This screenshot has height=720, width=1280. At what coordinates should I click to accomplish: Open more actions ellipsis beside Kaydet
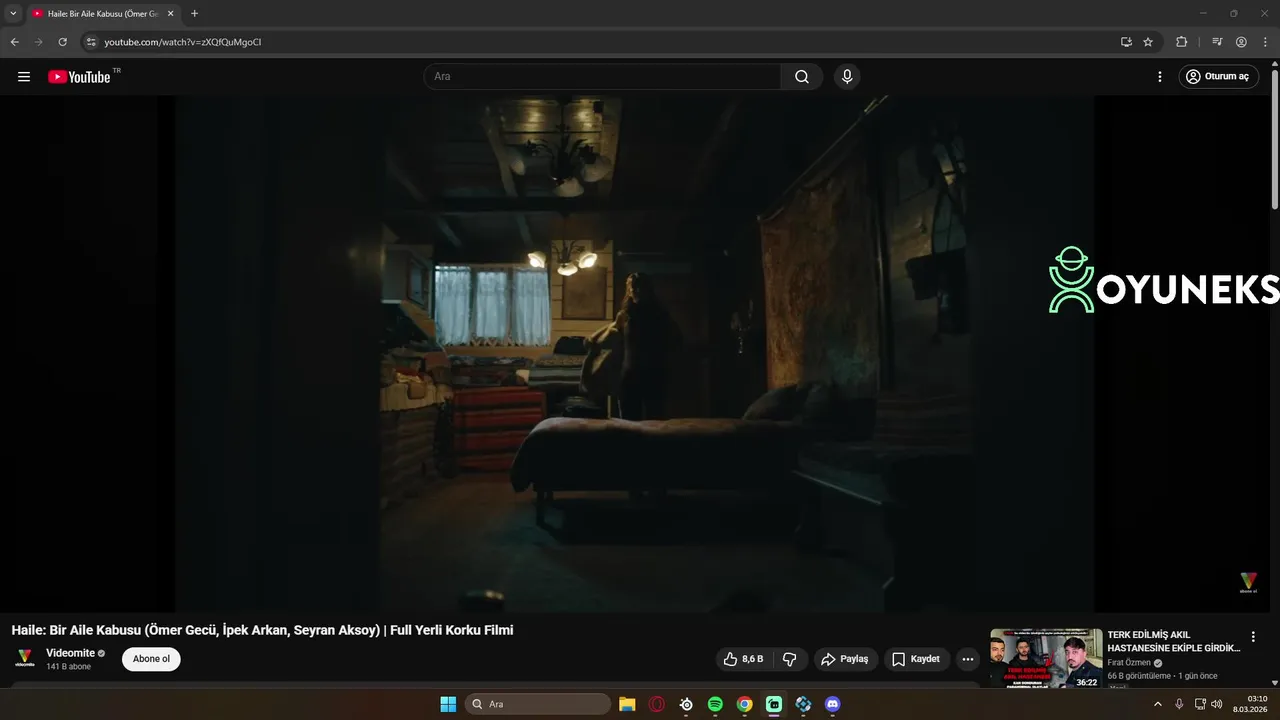(x=967, y=659)
